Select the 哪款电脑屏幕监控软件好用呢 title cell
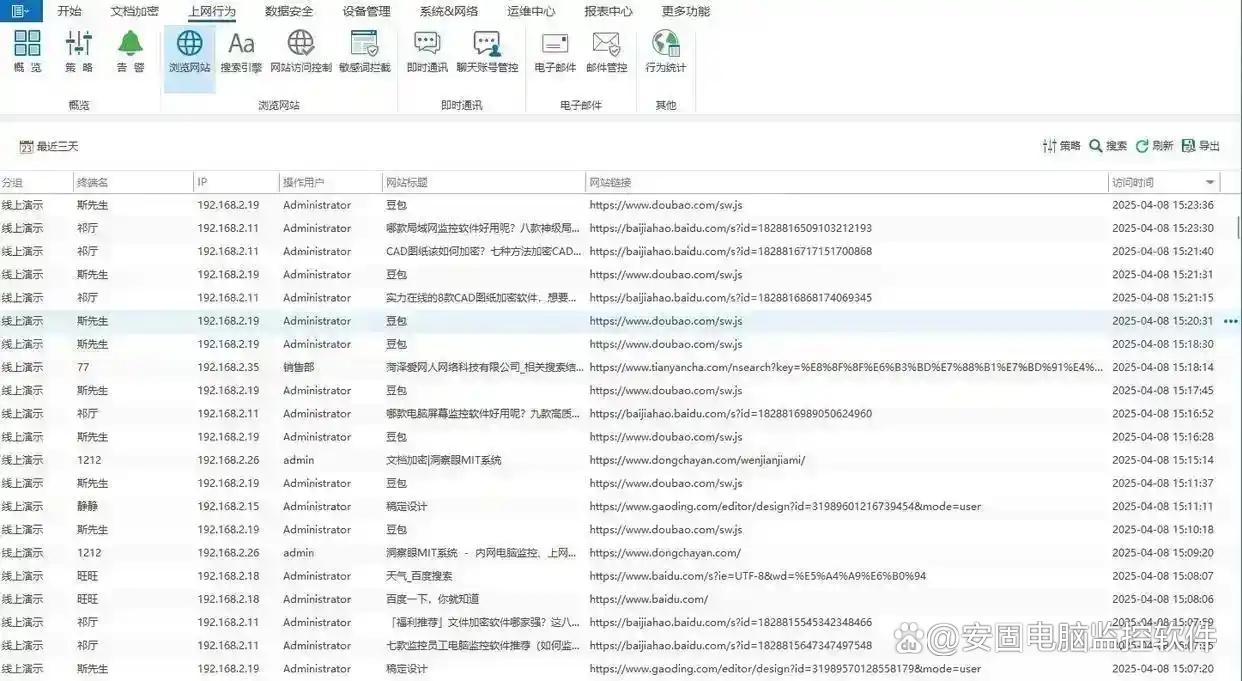Image resolution: width=1242 pixels, height=681 pixels. pyautogui.click(x=484, y=414)
